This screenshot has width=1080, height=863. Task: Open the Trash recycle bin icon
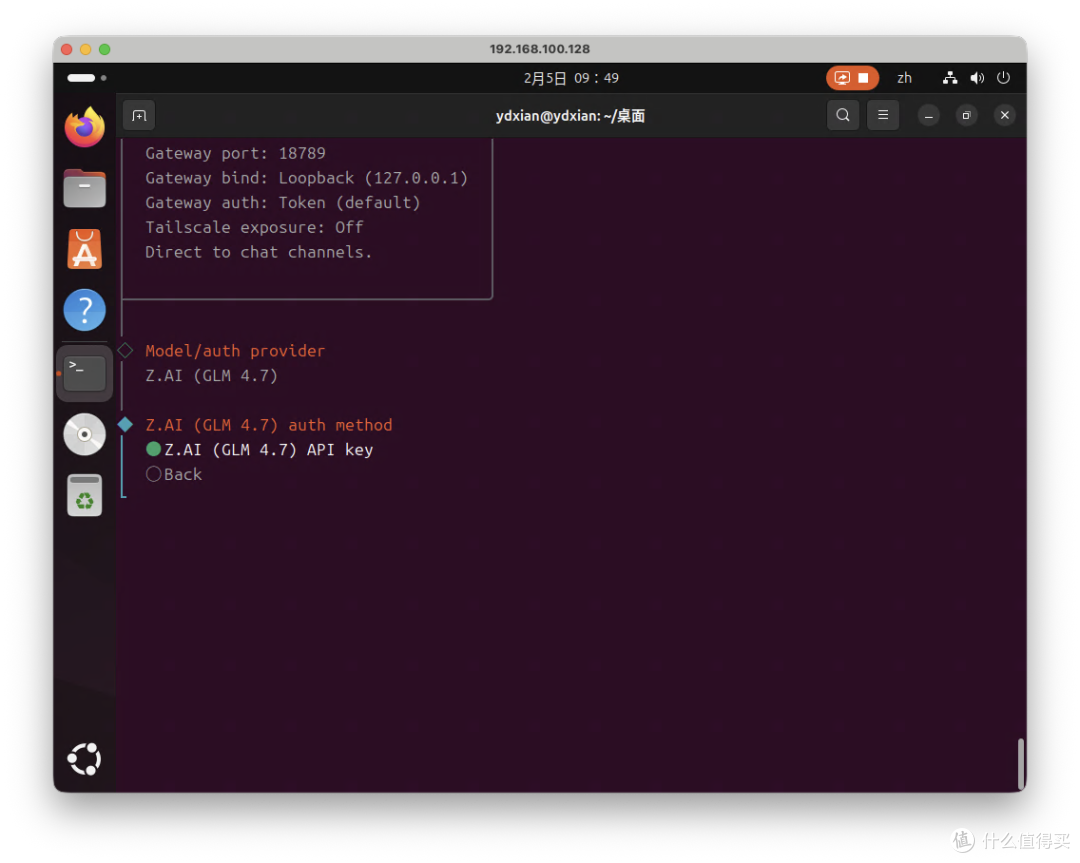85,495
